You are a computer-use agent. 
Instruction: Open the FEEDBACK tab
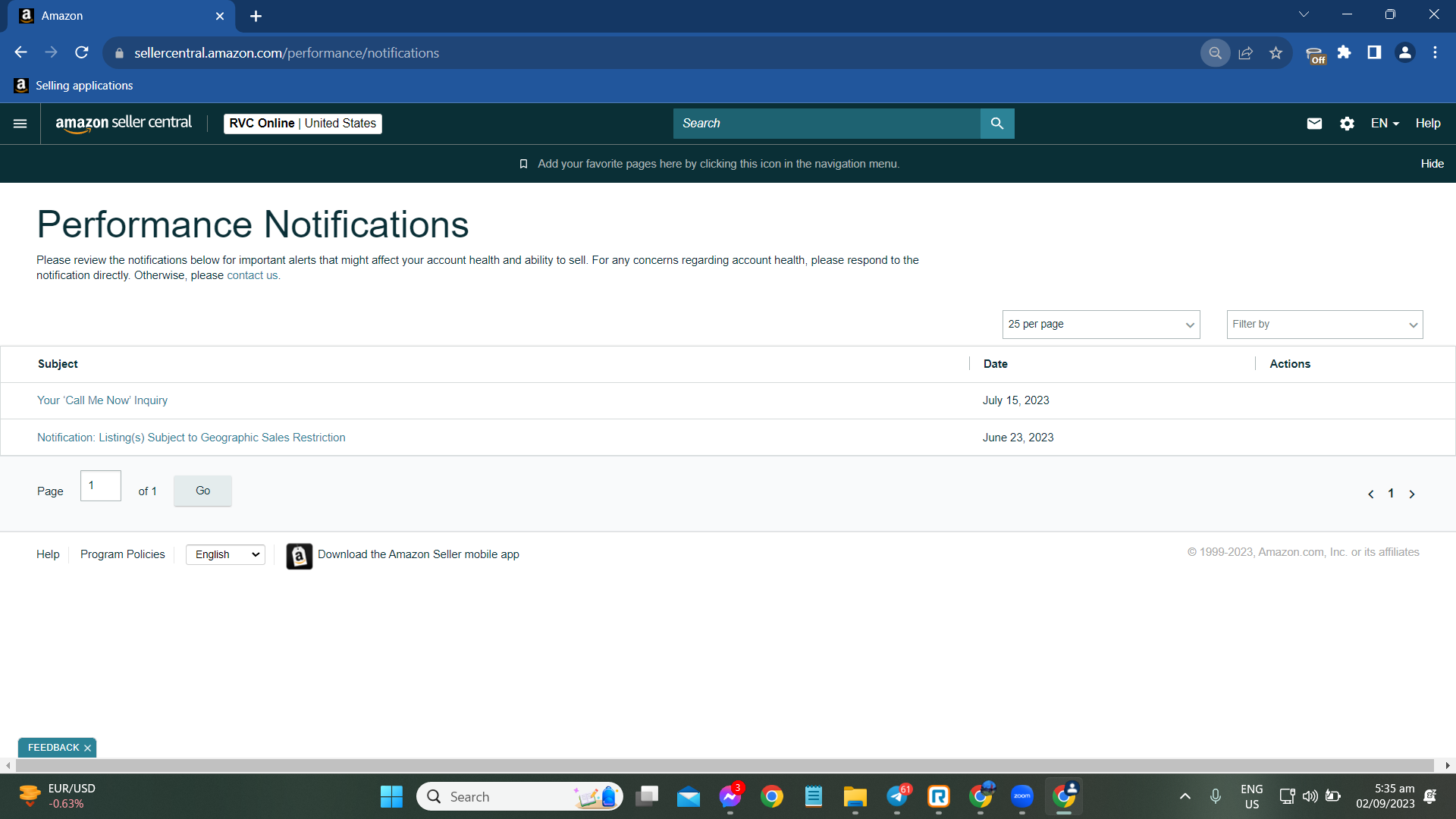(x=53, y=748)
